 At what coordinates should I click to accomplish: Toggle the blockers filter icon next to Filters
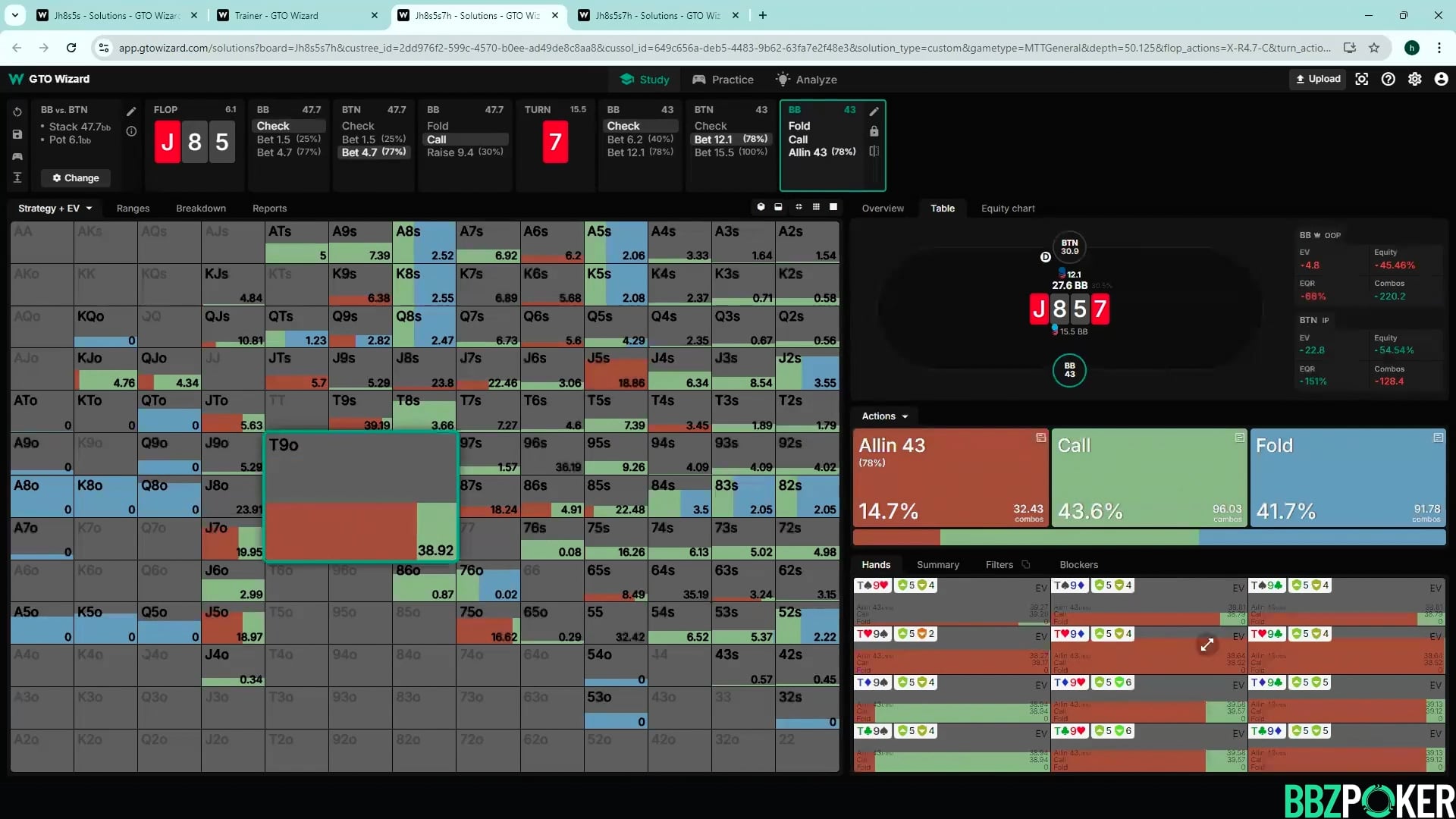click(1027, 564)
